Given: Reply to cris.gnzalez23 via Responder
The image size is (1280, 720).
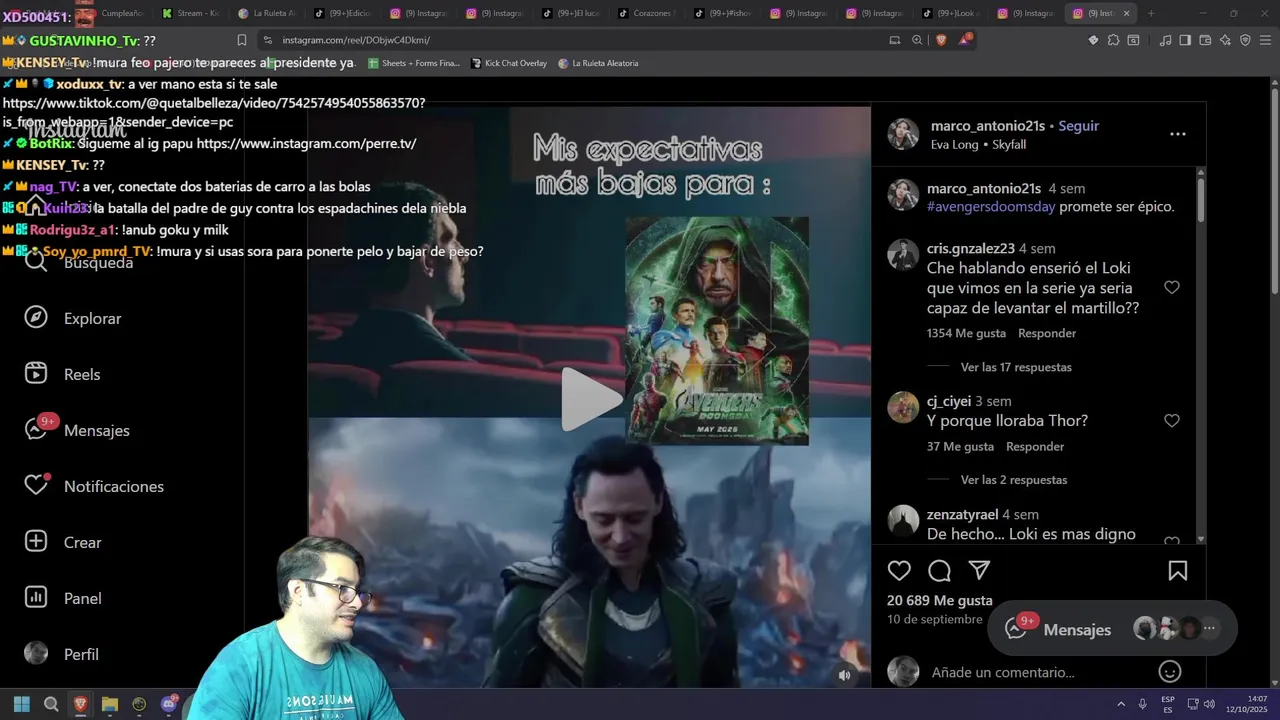Looking at the screenshot, I should [x=1047, y=333].
